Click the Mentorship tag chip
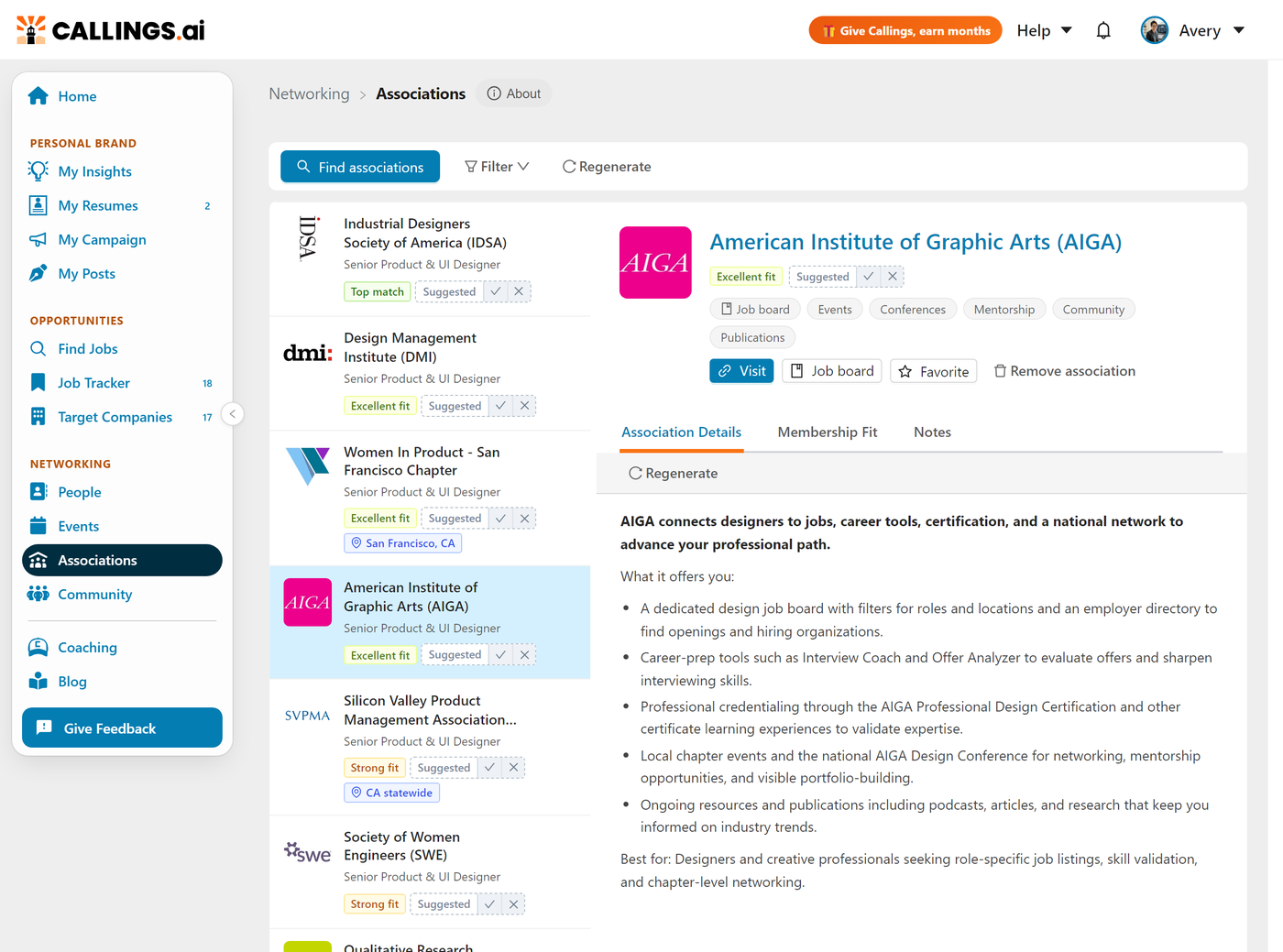The height and width of the screenshot is (952, 1283). click(1003, 310)
